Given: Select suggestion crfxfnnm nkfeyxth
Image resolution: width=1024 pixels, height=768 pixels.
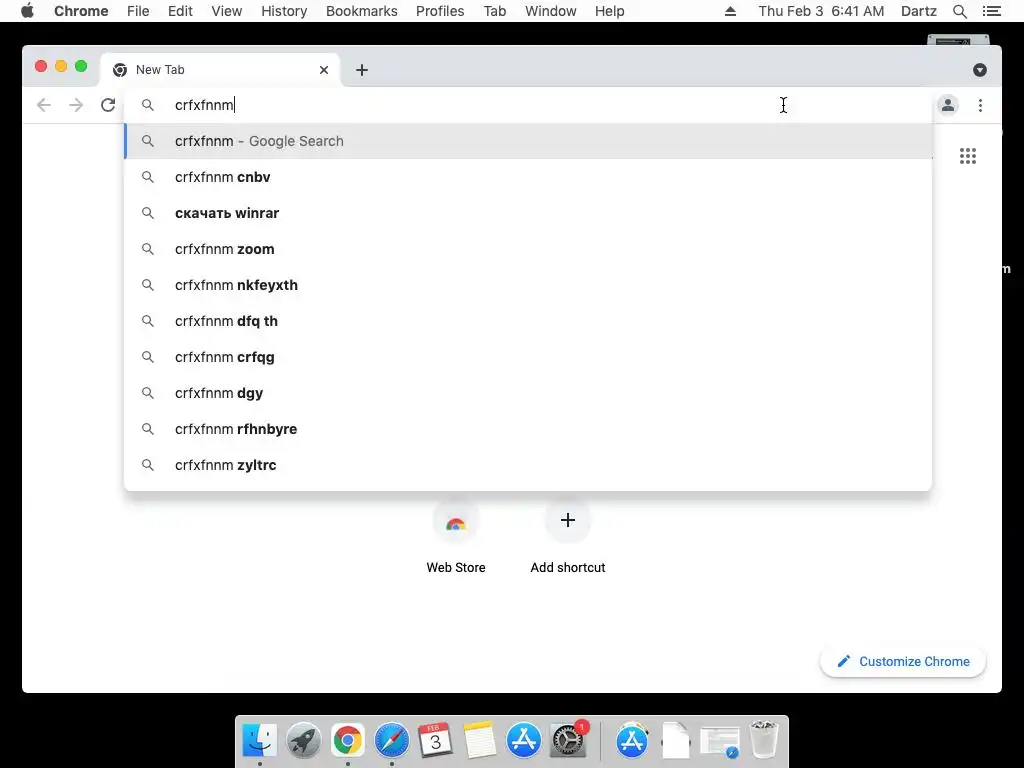Looking at the screenshot, I should 528,285.
